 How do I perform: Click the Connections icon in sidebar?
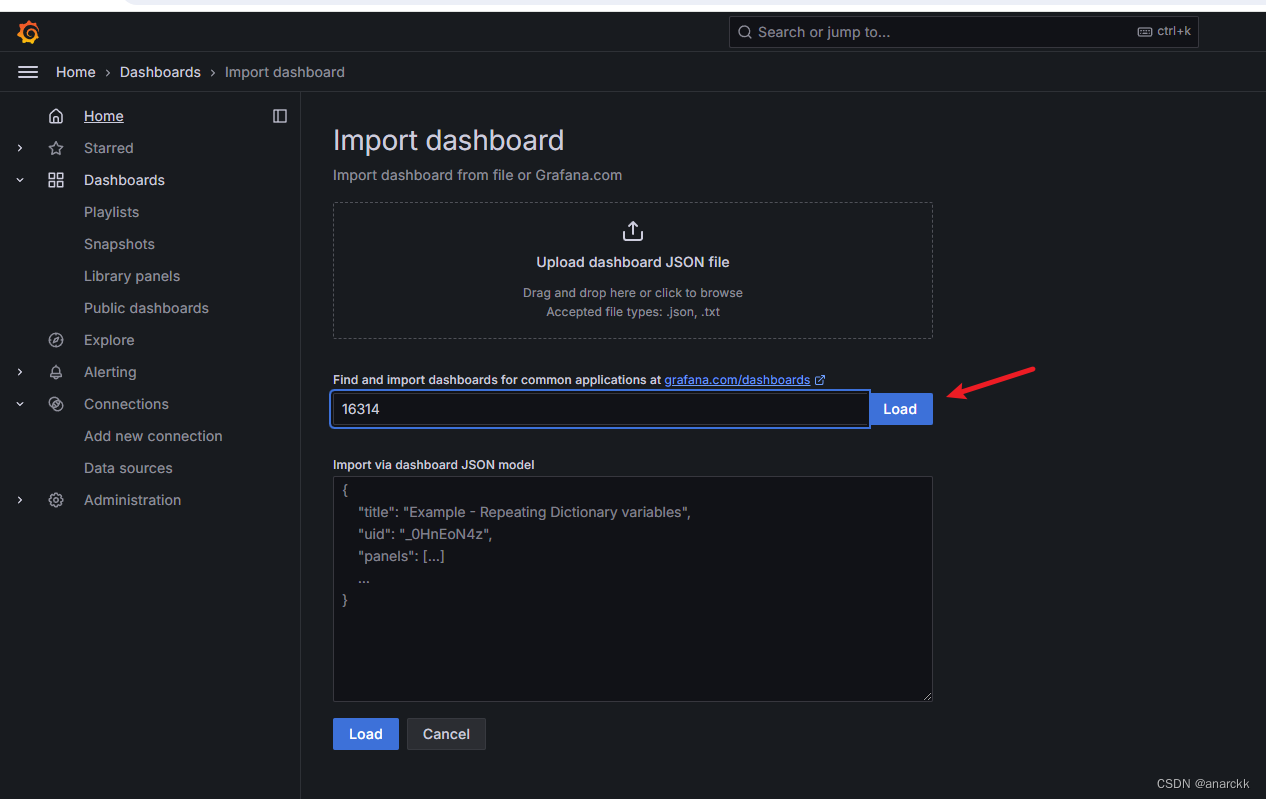coord(56,404)
